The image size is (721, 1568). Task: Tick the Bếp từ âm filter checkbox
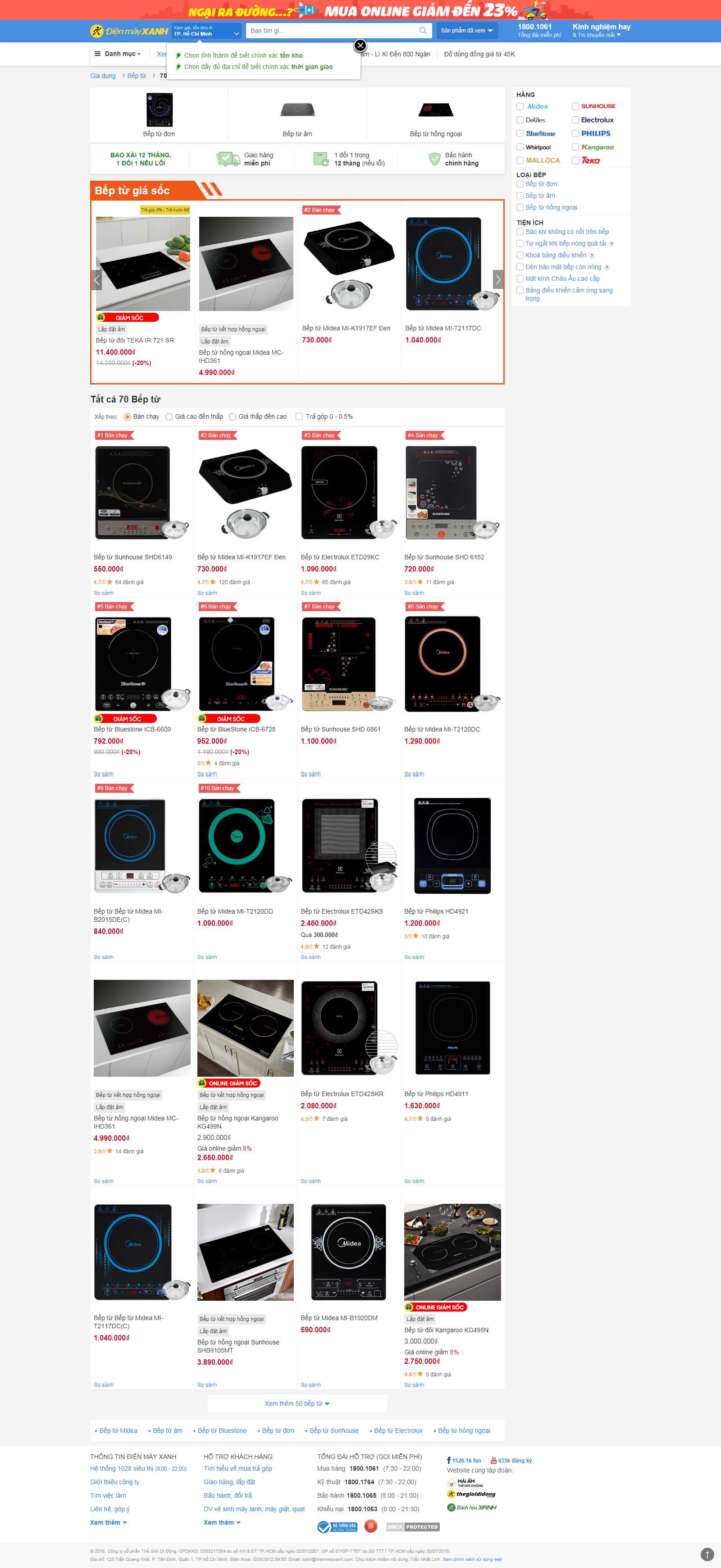tap(520, 196)
